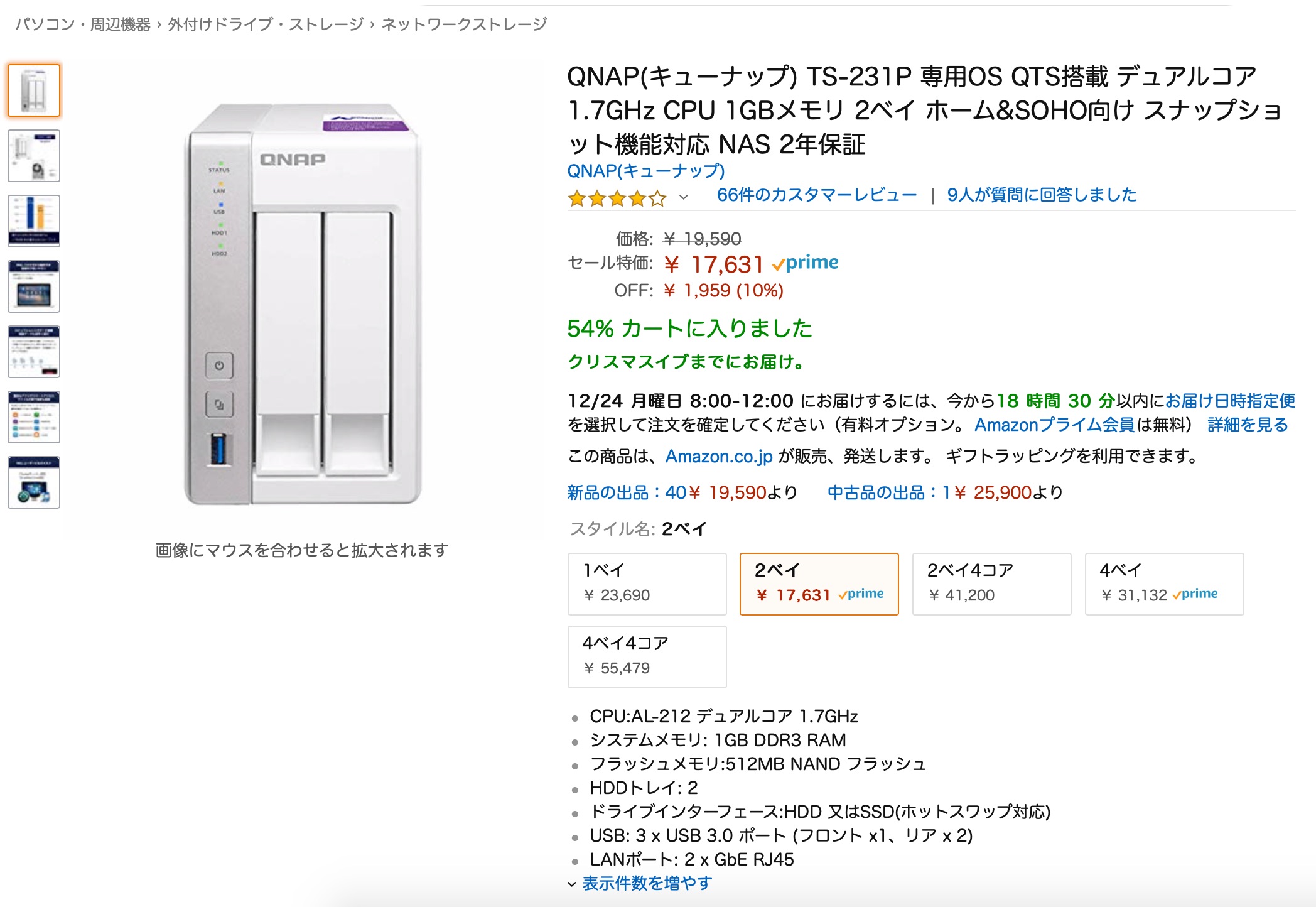Open the 9人が質問に回答しました link
This screenshot has height=907, width=1316.
pyautogui.click(x=1042, y=195)
